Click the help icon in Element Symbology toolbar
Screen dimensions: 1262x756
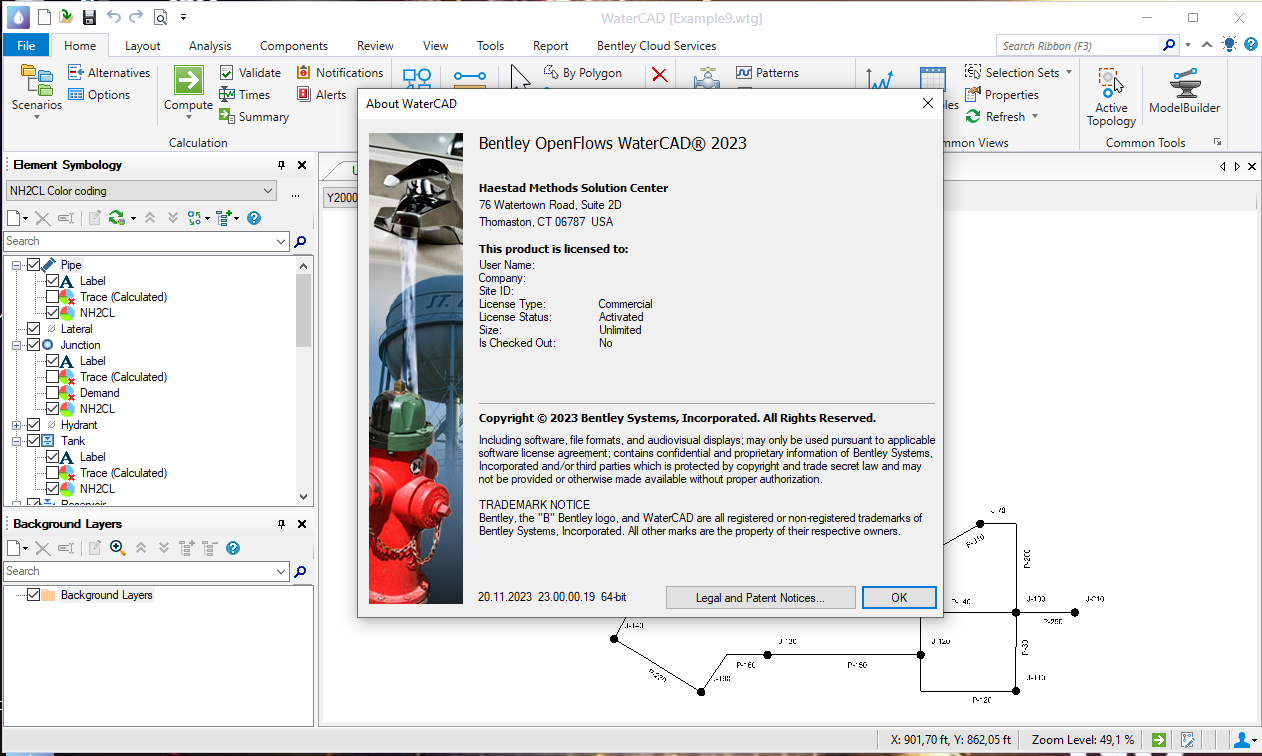[254, 218]
